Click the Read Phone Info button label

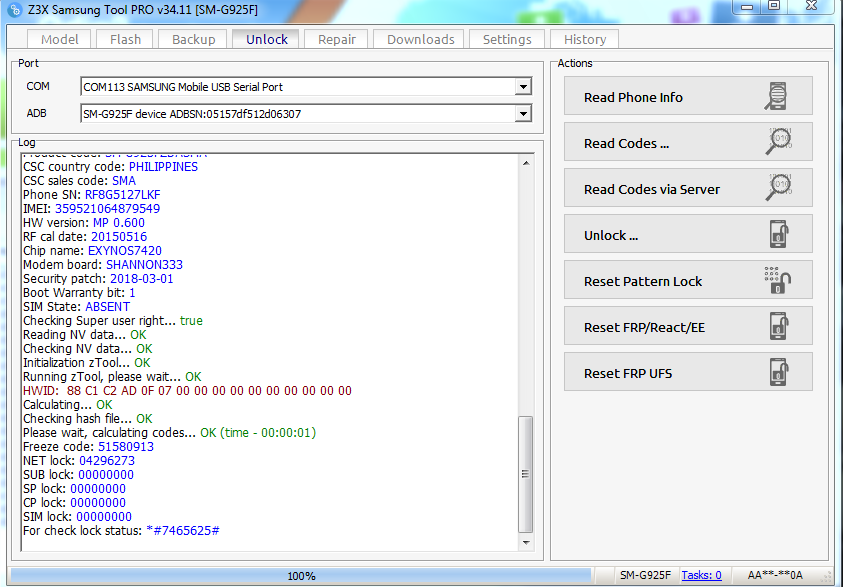click(633, 97)
